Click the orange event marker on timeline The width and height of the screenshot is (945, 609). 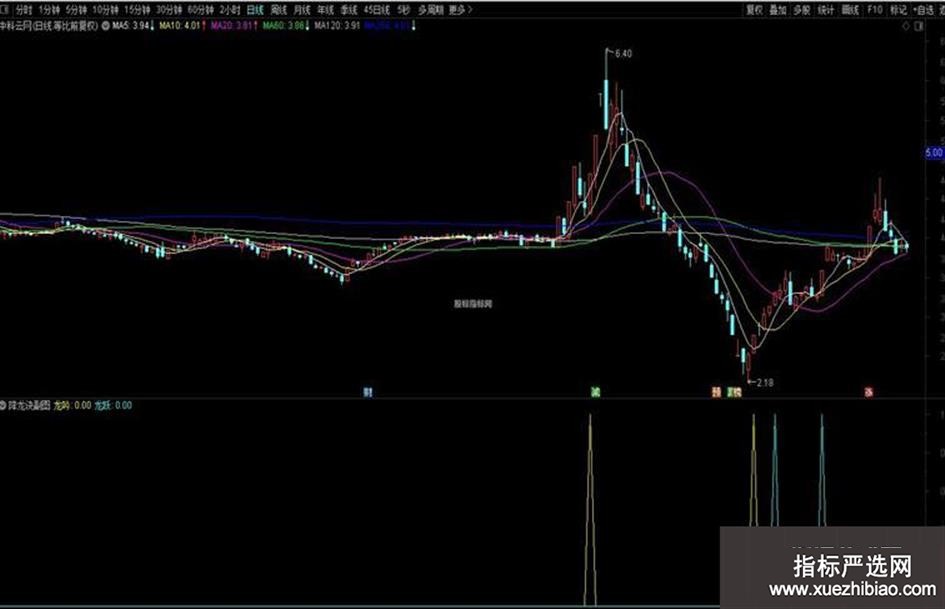(x=716, y=393)
